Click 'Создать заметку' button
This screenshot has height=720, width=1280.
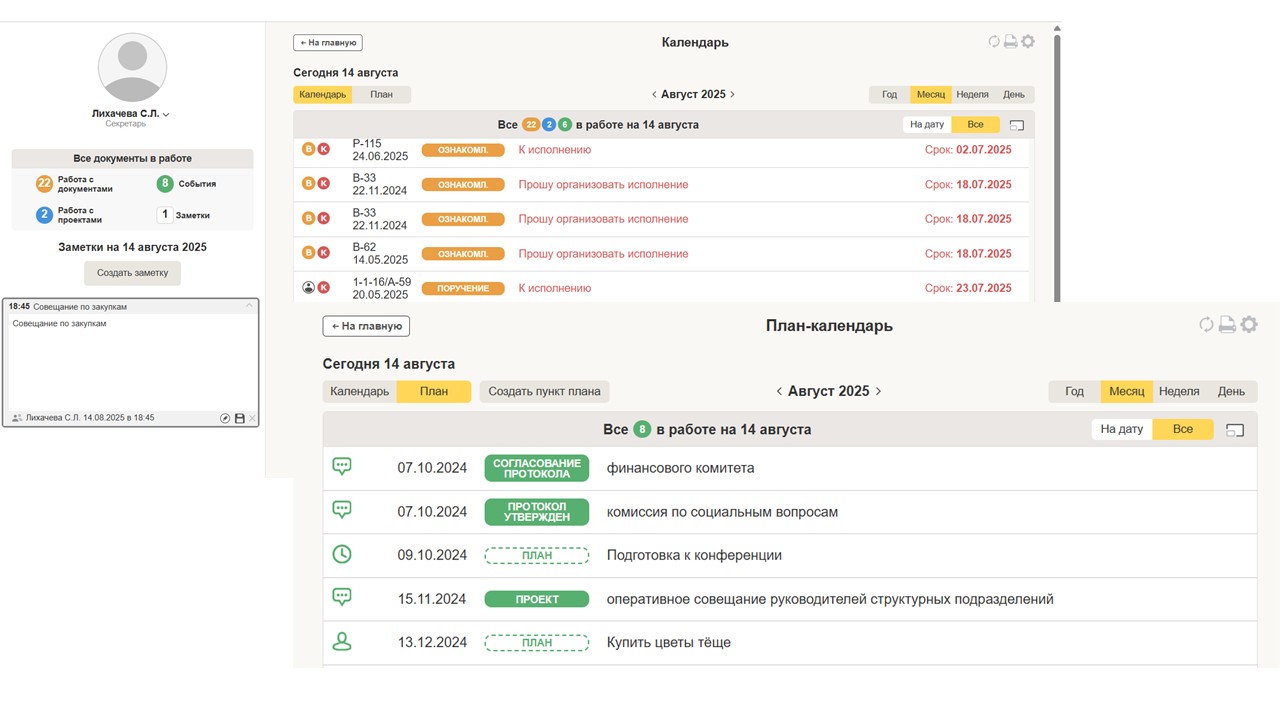(132, 273)
